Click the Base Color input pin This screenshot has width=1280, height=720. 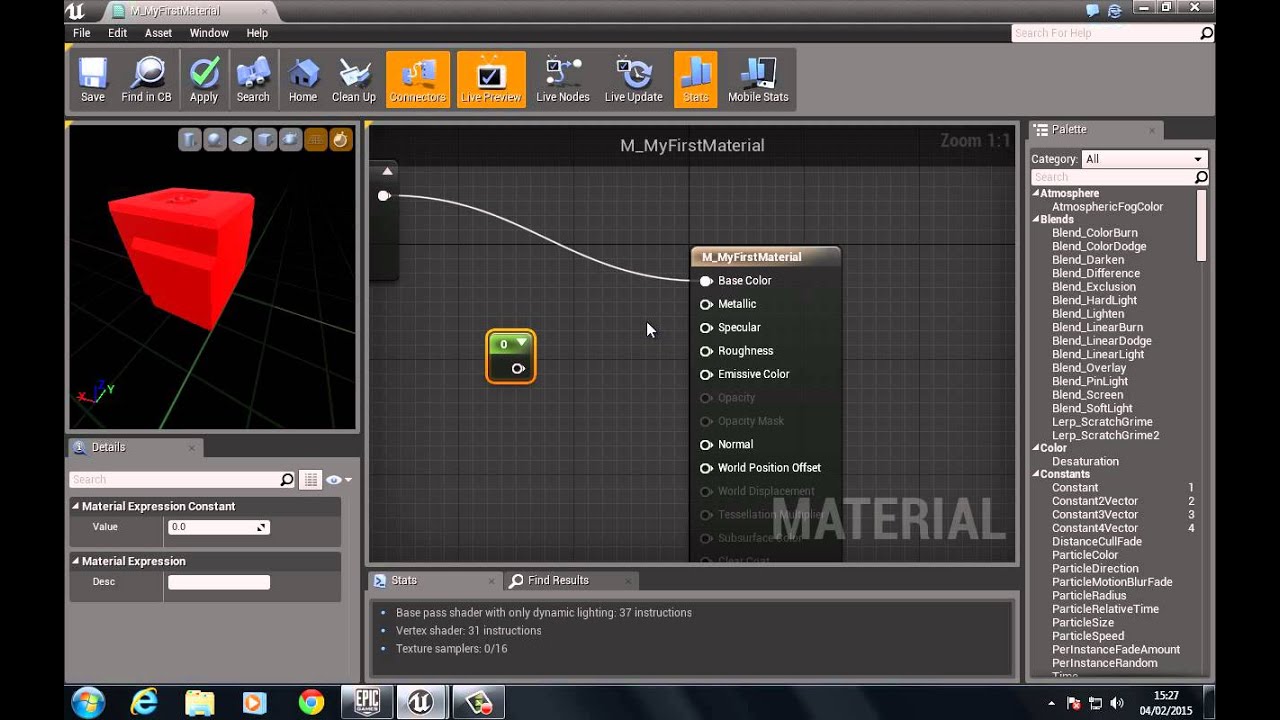click(x=706, y=281)
